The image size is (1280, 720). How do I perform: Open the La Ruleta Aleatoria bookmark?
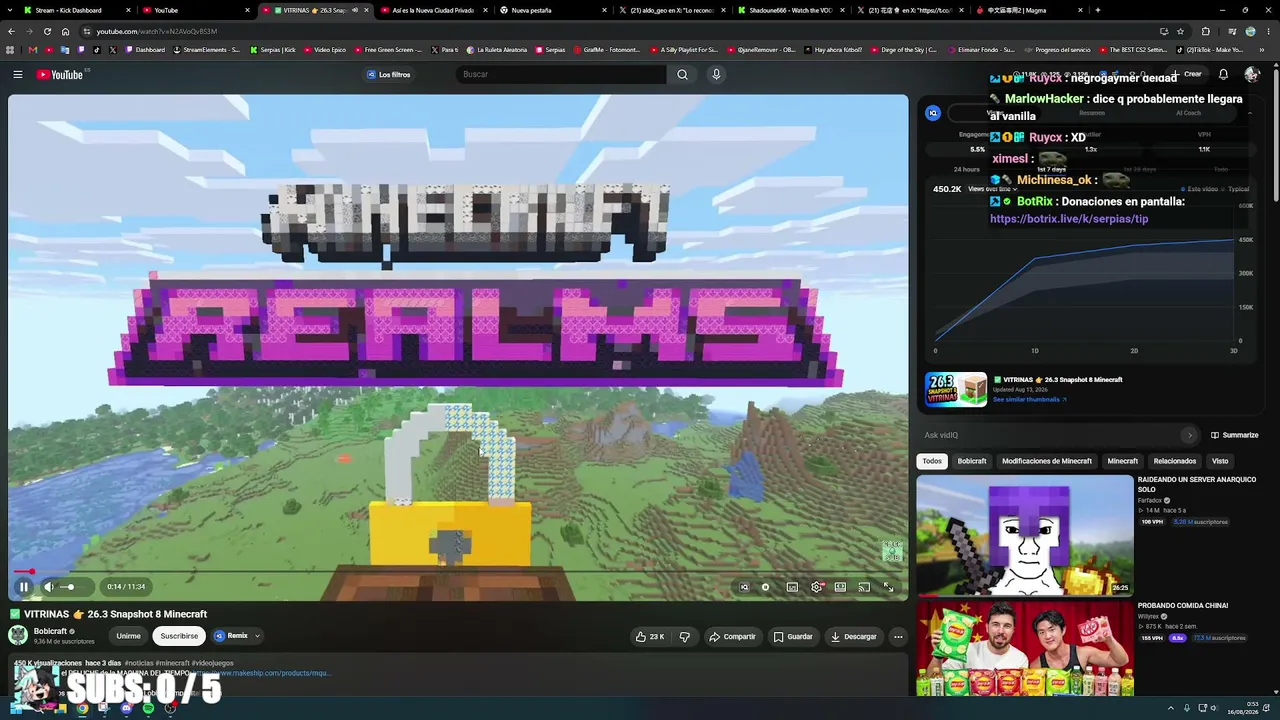pos(497,50)
